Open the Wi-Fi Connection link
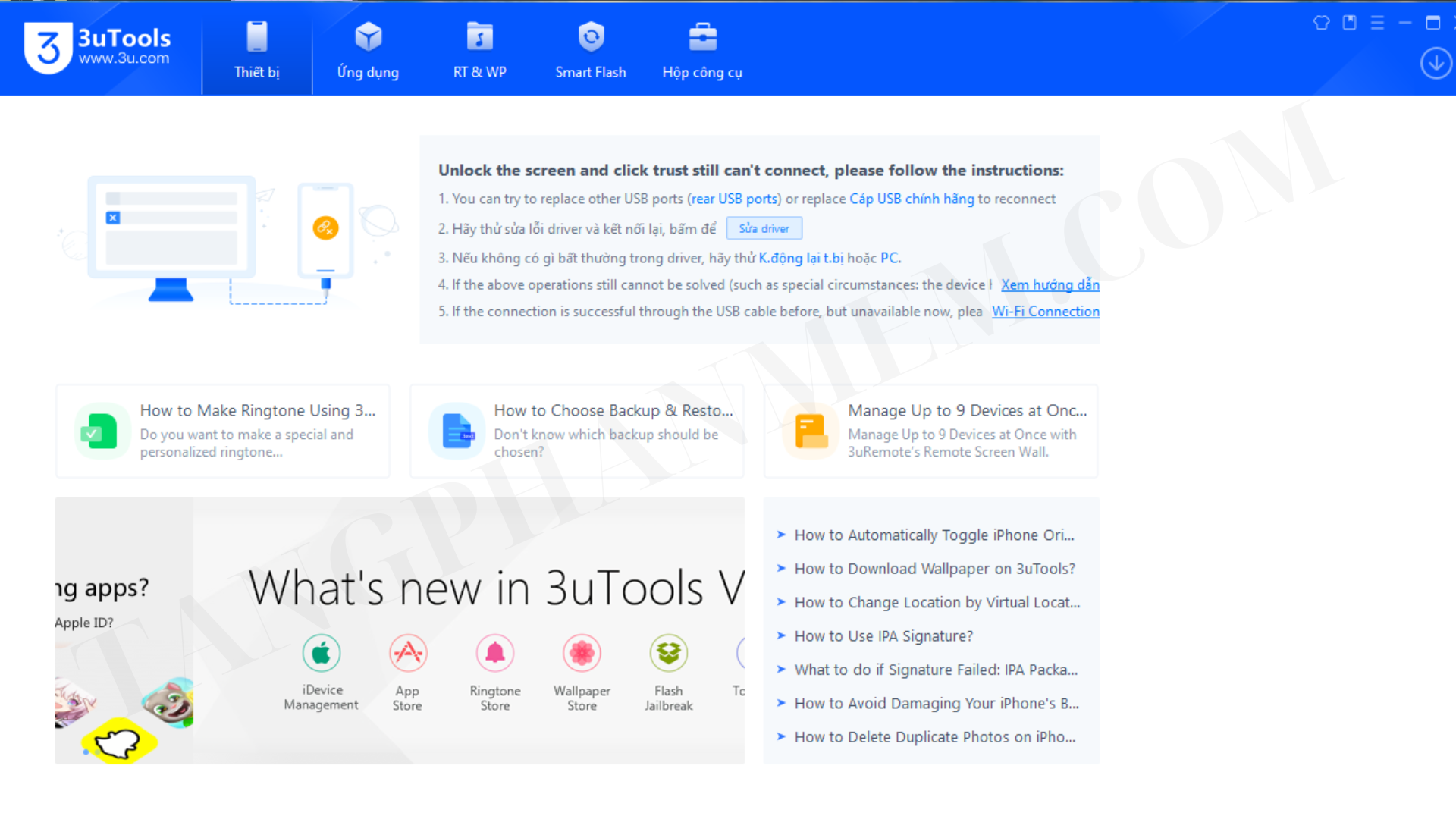This screenshot has height=819, width=1456. click(x=1045, y=312)
